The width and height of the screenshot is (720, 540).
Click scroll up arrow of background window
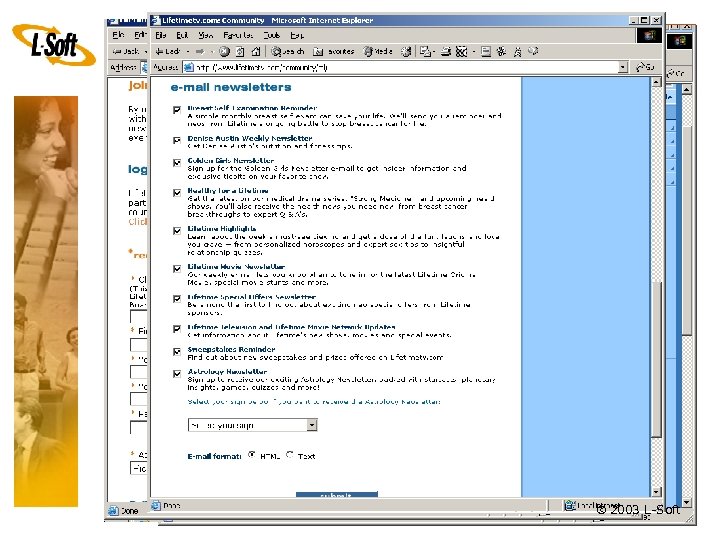click(x=686, y=90)
